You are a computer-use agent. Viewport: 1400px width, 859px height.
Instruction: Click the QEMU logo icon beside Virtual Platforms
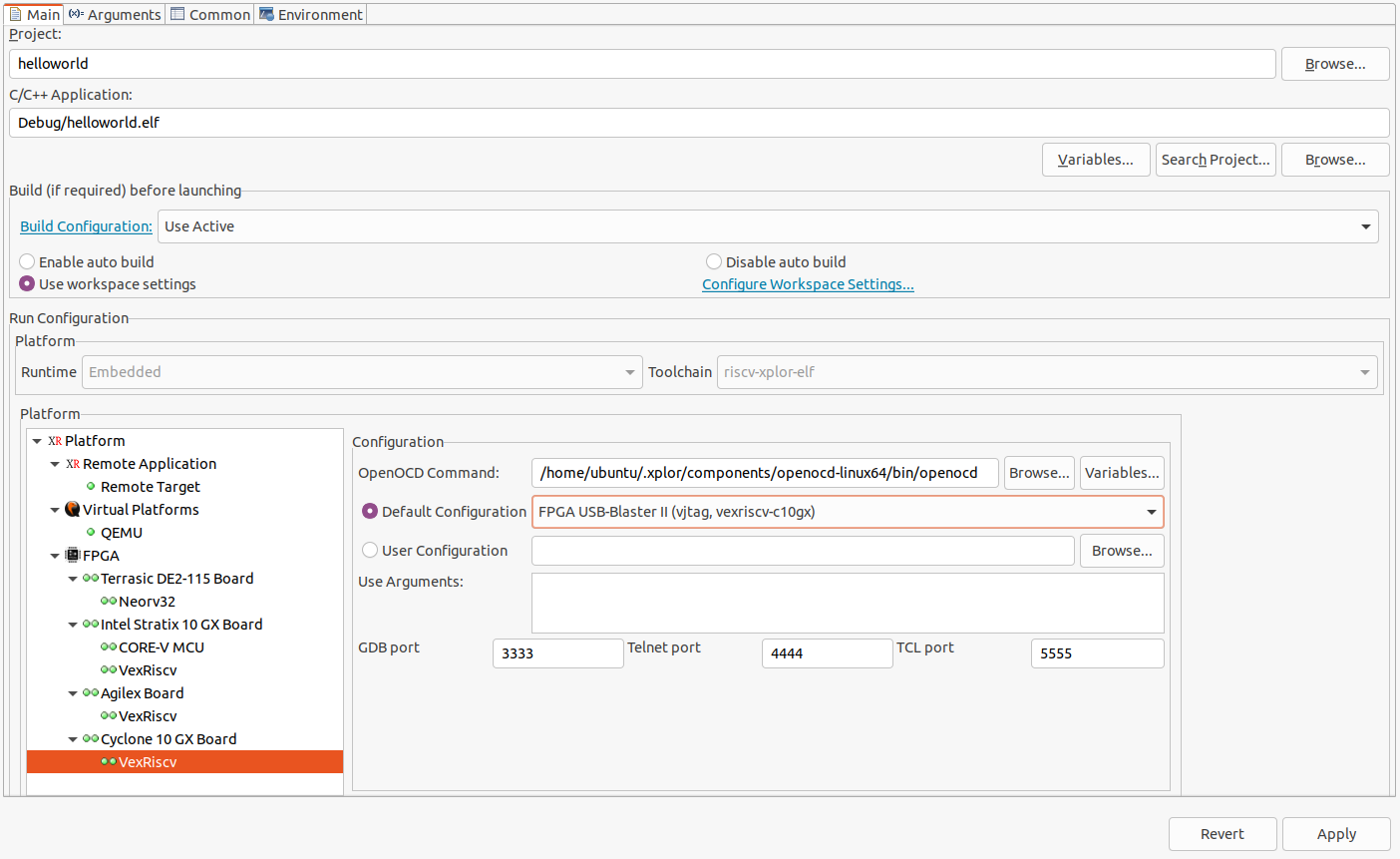(73, 510)
